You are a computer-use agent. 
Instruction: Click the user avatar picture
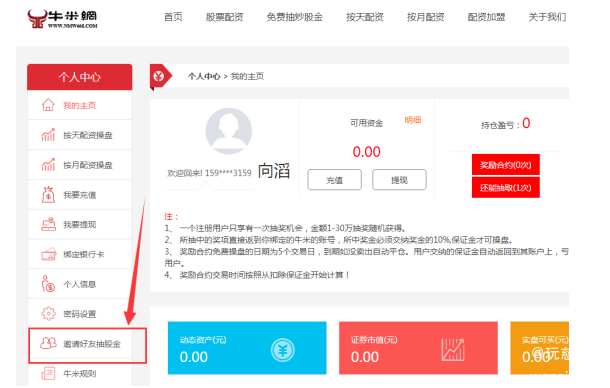[229, 131]
